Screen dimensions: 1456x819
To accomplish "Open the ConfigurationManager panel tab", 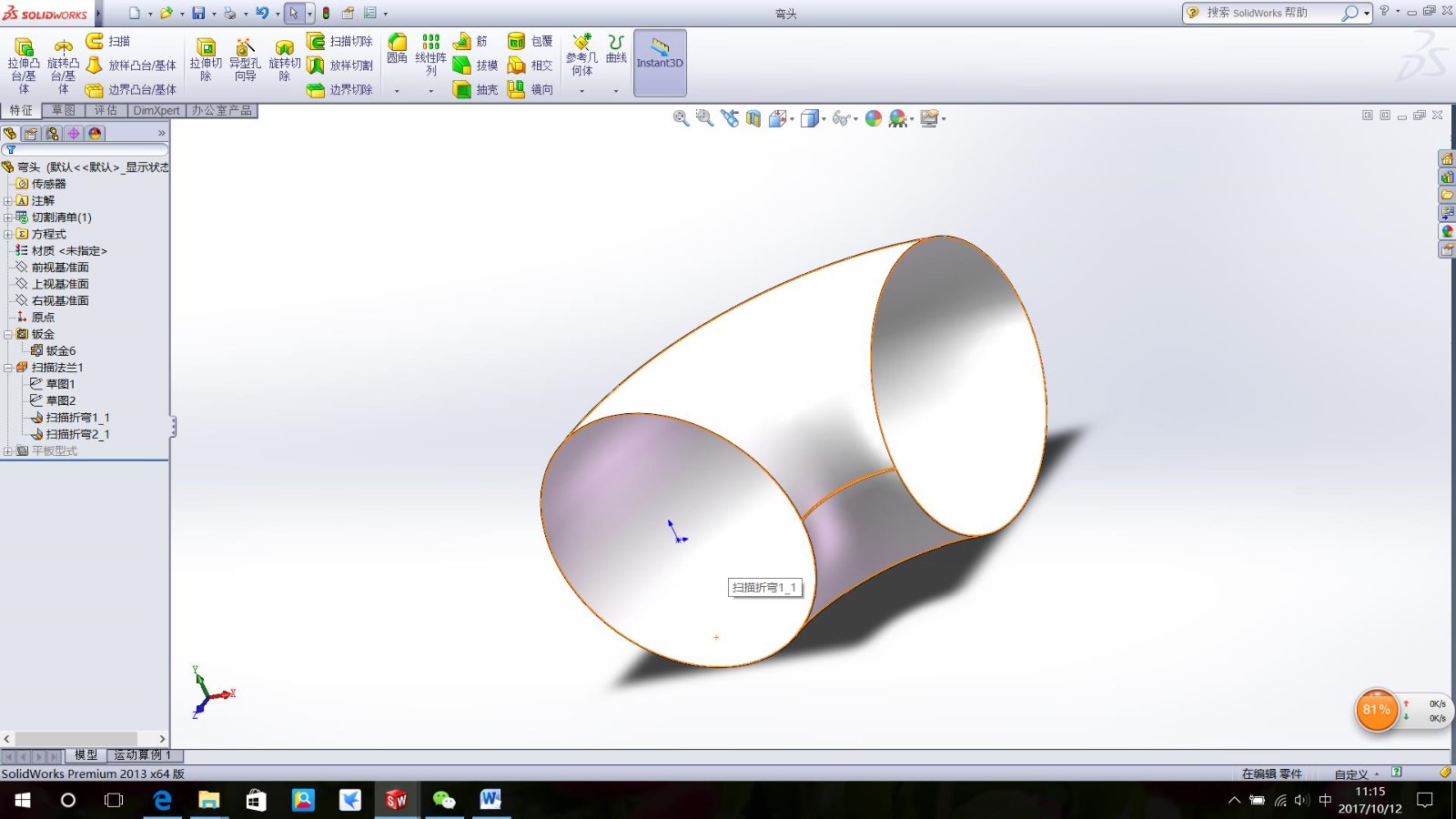I will pos(53,134).
